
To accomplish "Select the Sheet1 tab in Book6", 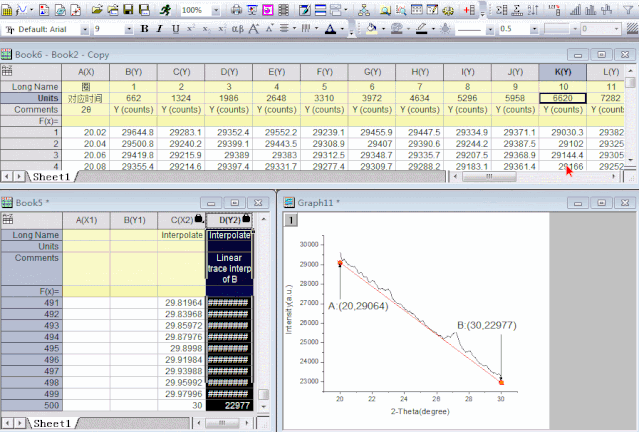I will coord(52,177).
